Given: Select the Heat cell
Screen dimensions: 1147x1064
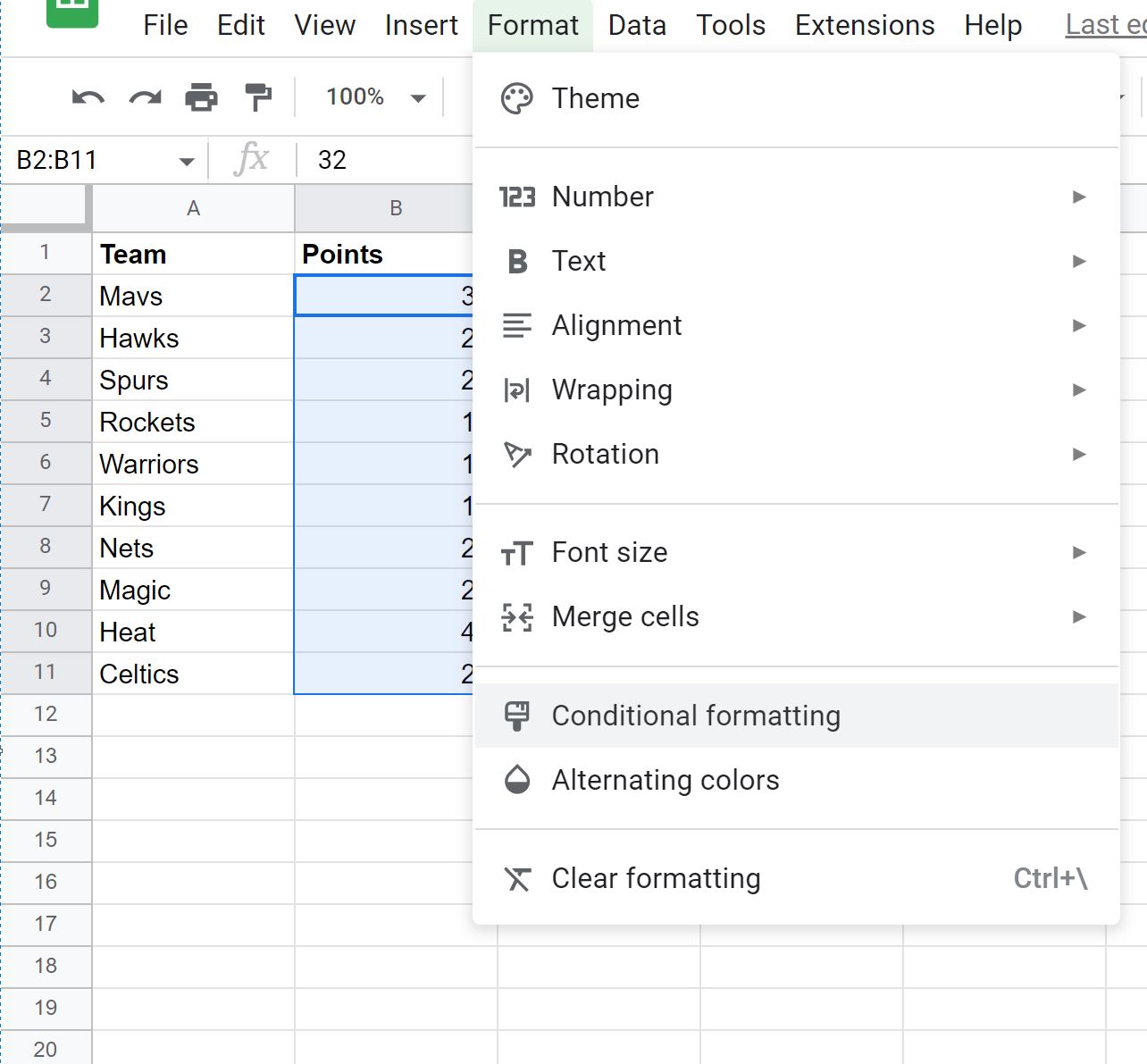Looking at the screenshot, I should [x=193, y=632].
